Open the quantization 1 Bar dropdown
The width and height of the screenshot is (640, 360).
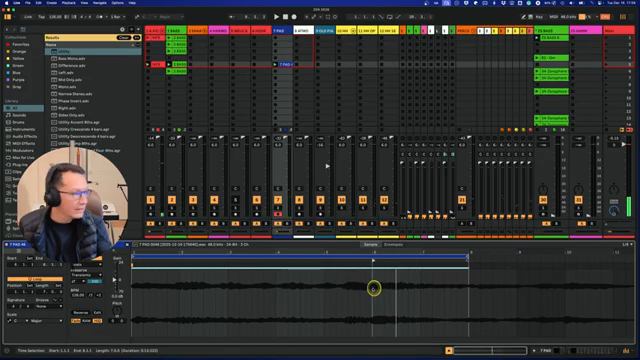tap(119, 17)
